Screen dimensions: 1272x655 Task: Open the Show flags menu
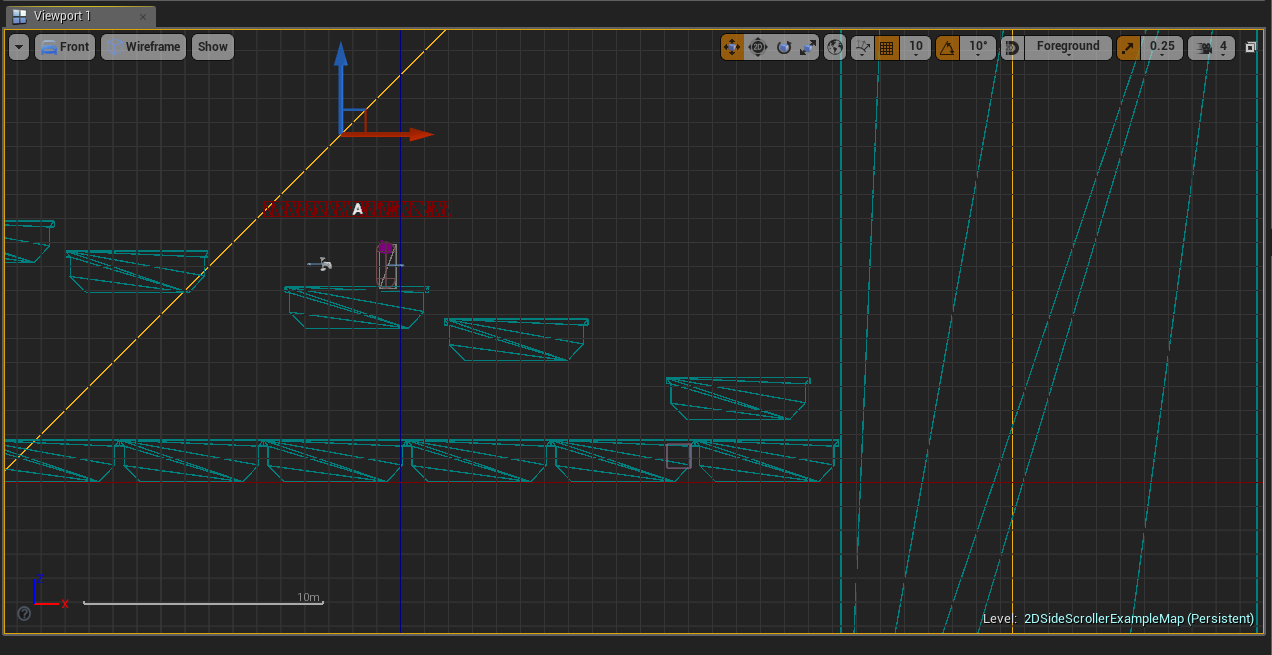tap(212, 46)
